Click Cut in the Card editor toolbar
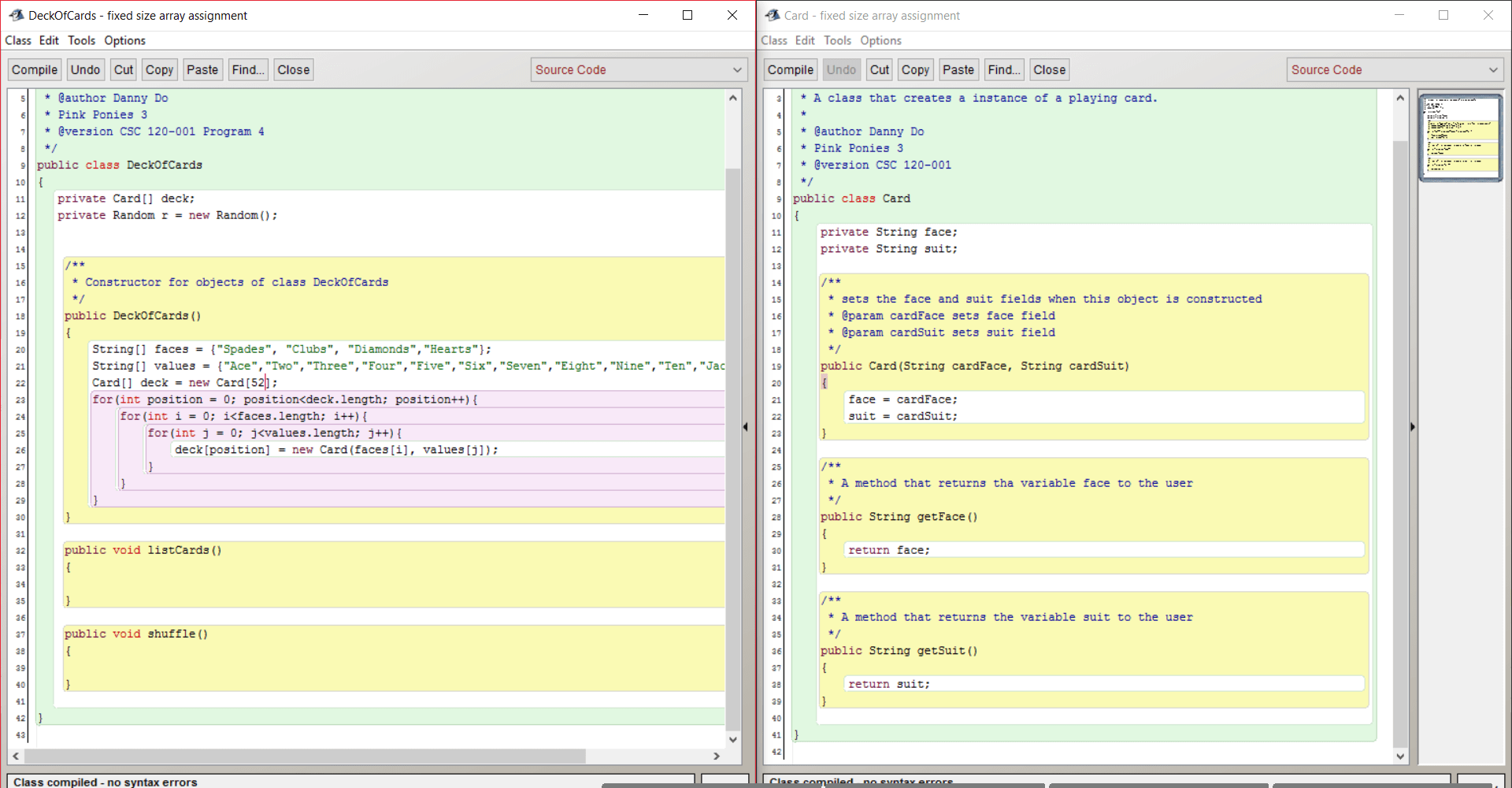 pyautogui.click(x=879, y=69)
